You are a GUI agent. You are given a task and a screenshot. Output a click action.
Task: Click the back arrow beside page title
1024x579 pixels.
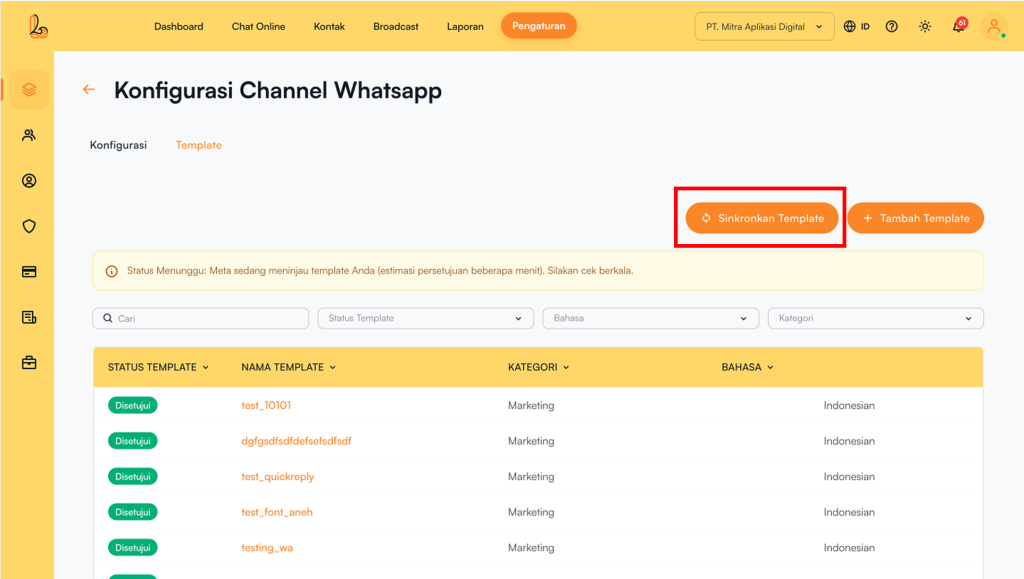point(89,90)
